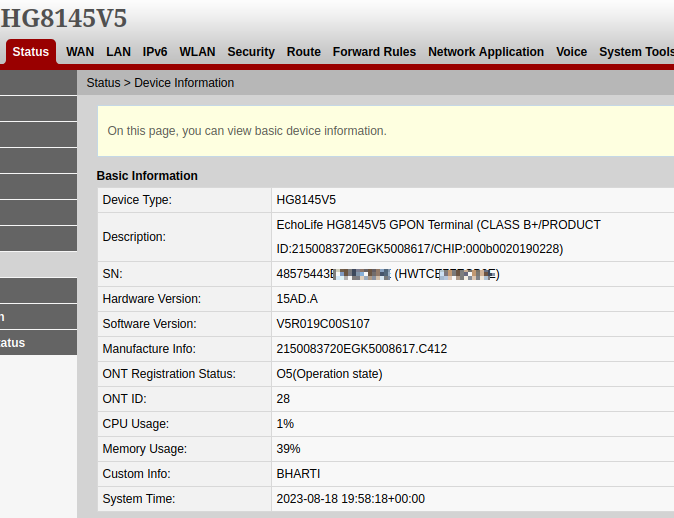
Task: Click the System Time value cell
Action: [350, 499]
